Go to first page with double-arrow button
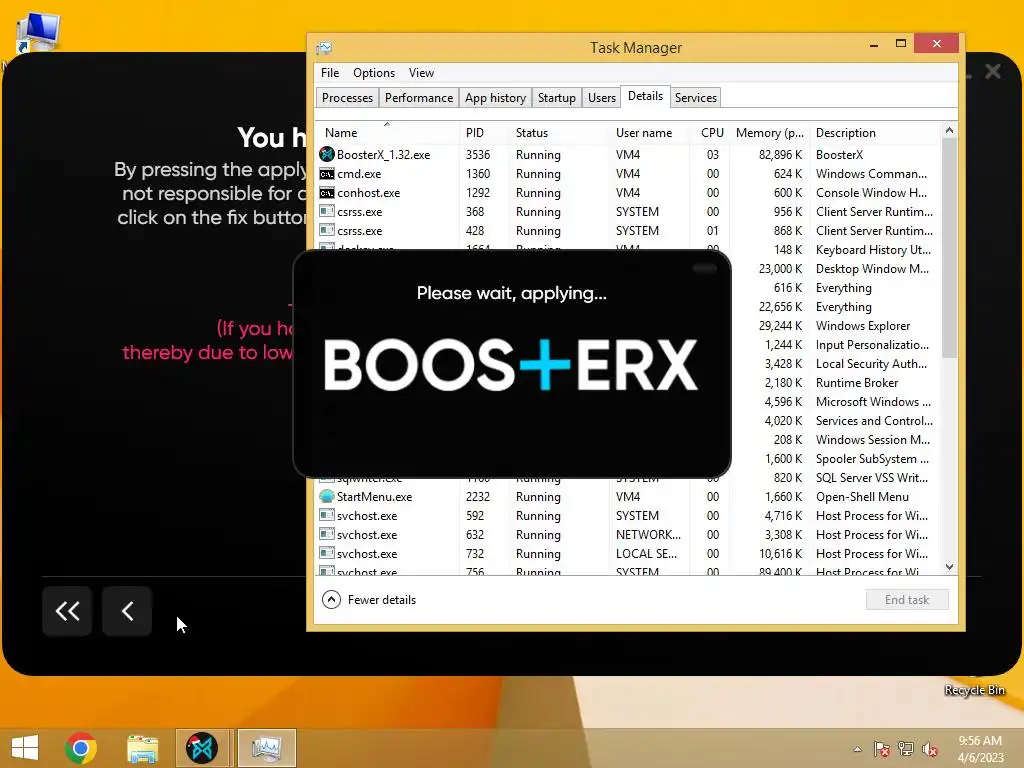The image size is (1024, 768). 67,611
